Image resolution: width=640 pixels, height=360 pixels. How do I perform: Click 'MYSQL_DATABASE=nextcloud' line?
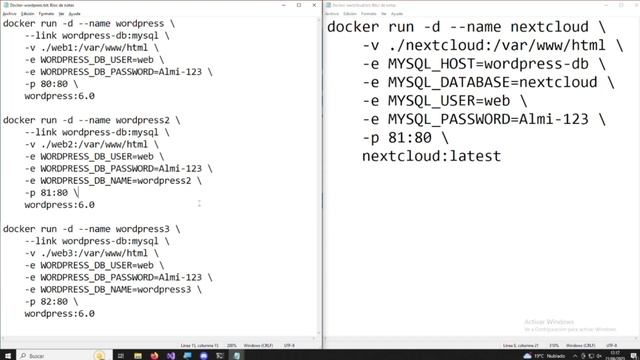488,82
